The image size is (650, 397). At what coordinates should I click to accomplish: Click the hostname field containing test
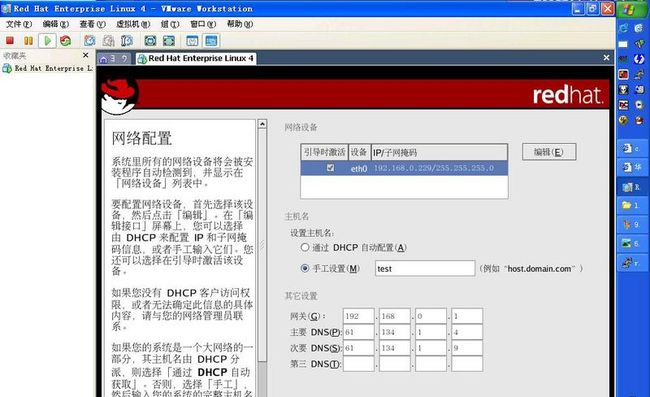[x=425, y=268]
